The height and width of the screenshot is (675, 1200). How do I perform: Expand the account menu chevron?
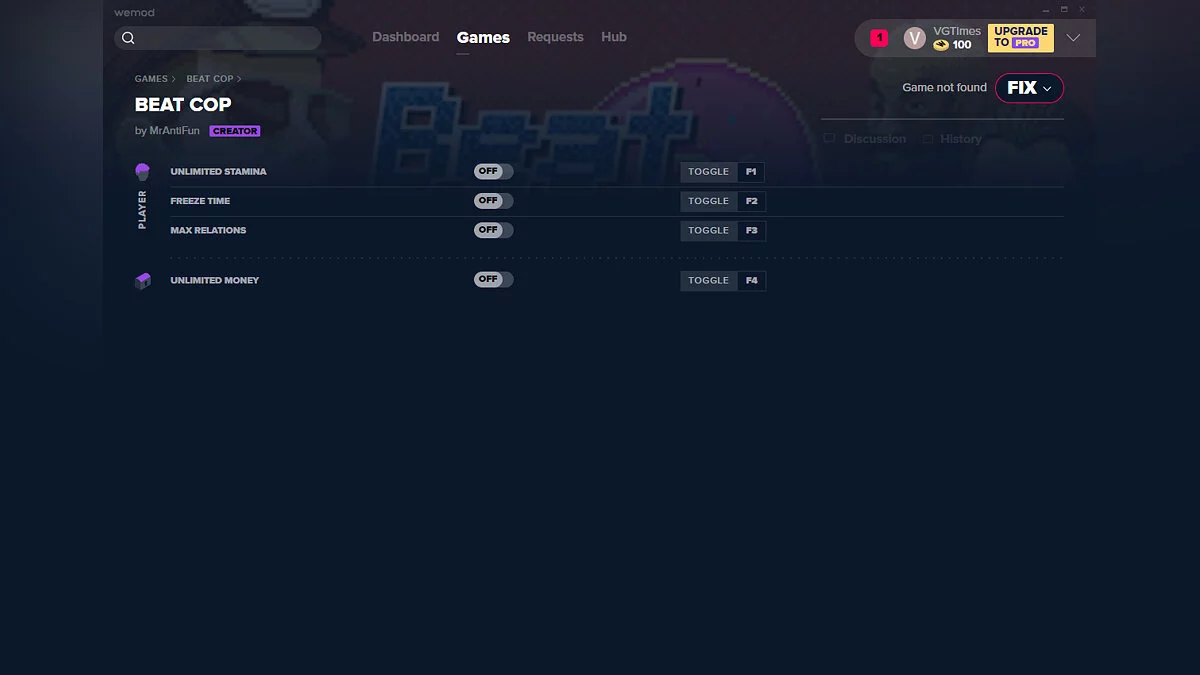1073,38
